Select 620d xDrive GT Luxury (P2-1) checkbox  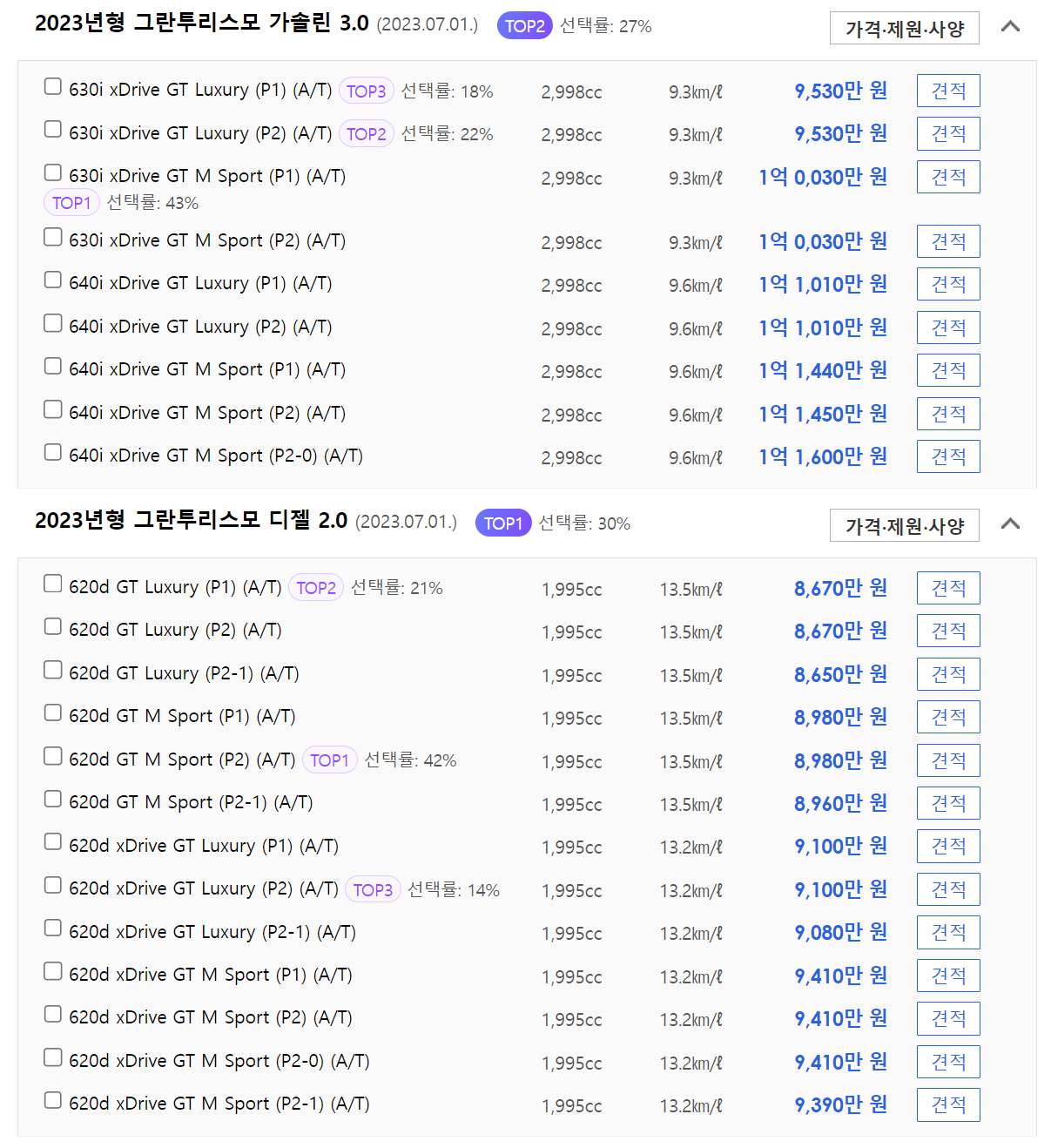(x=53, y=928)
